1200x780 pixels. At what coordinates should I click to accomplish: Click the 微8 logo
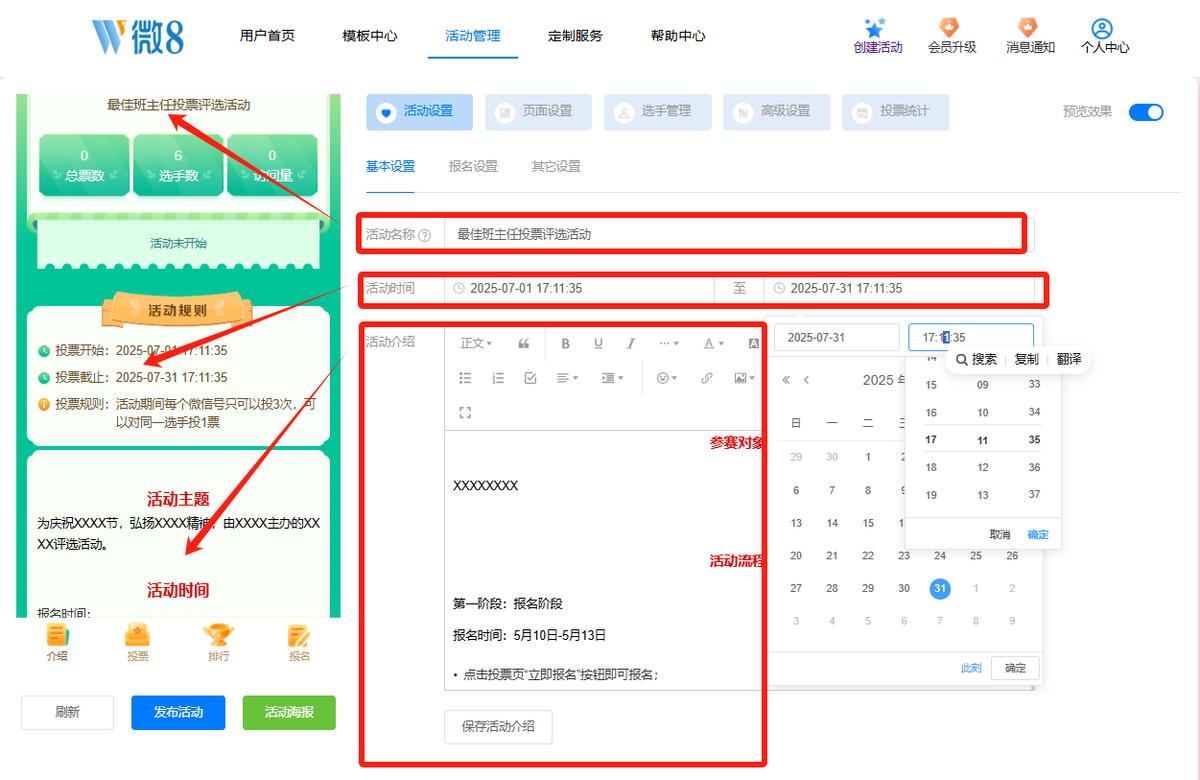coord(137,36)
